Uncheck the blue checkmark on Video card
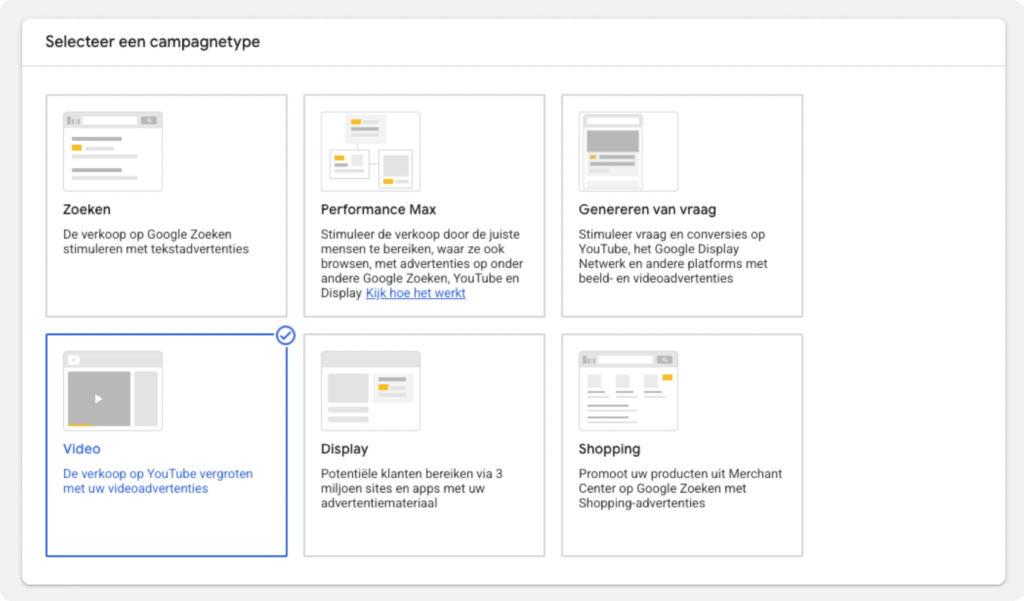The image size is (1024, 601). 285,336
